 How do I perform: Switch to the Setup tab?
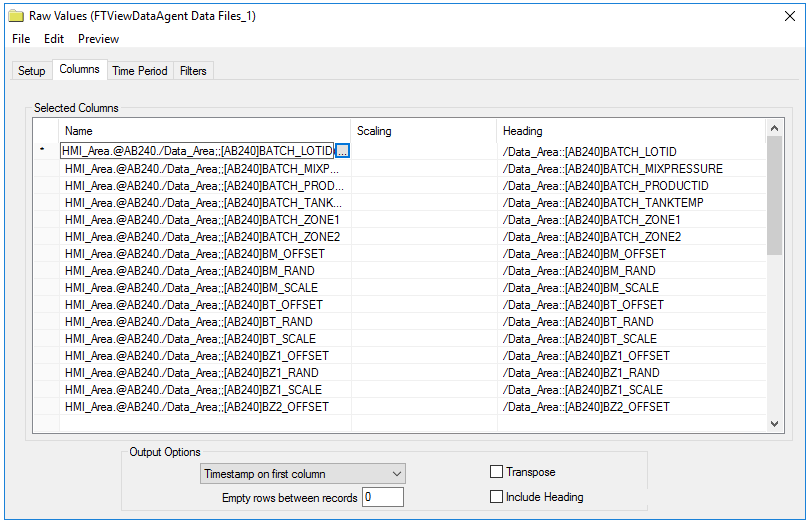(x=31, y=71)
